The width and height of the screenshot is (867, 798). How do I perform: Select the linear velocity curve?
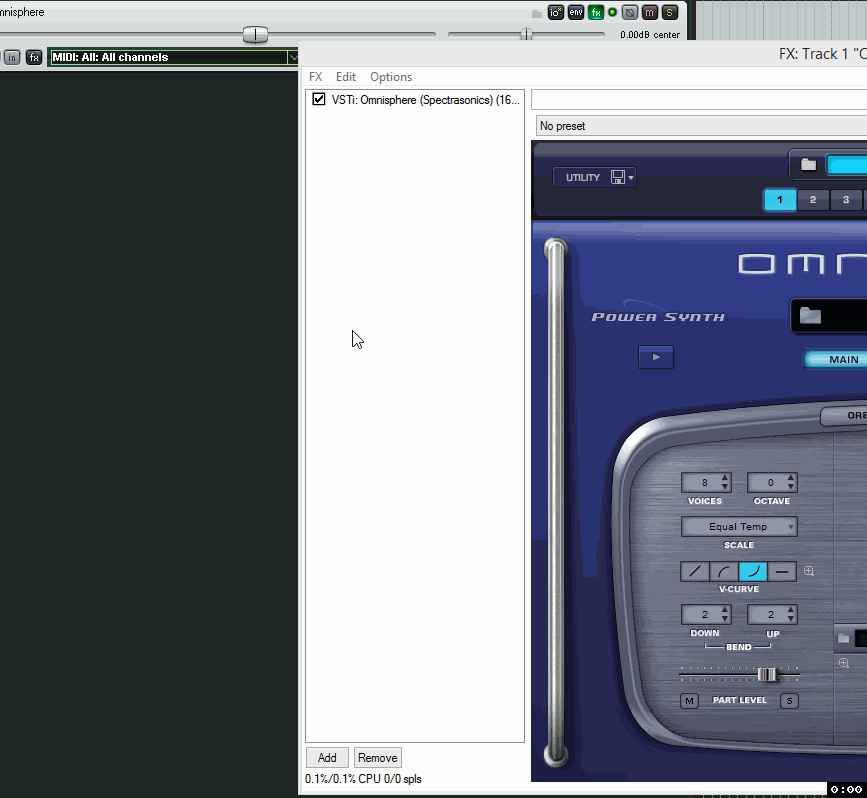(x=695, y=571)
